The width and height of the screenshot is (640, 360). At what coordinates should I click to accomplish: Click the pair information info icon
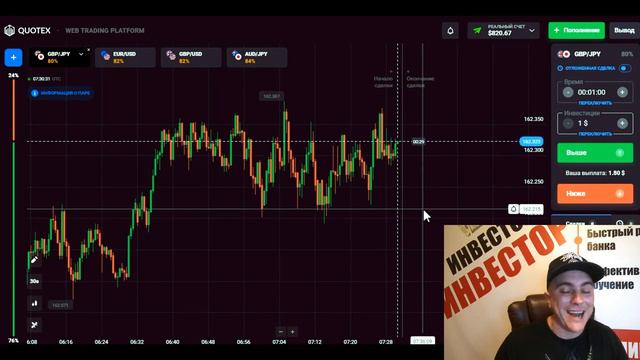pos(35,93)
